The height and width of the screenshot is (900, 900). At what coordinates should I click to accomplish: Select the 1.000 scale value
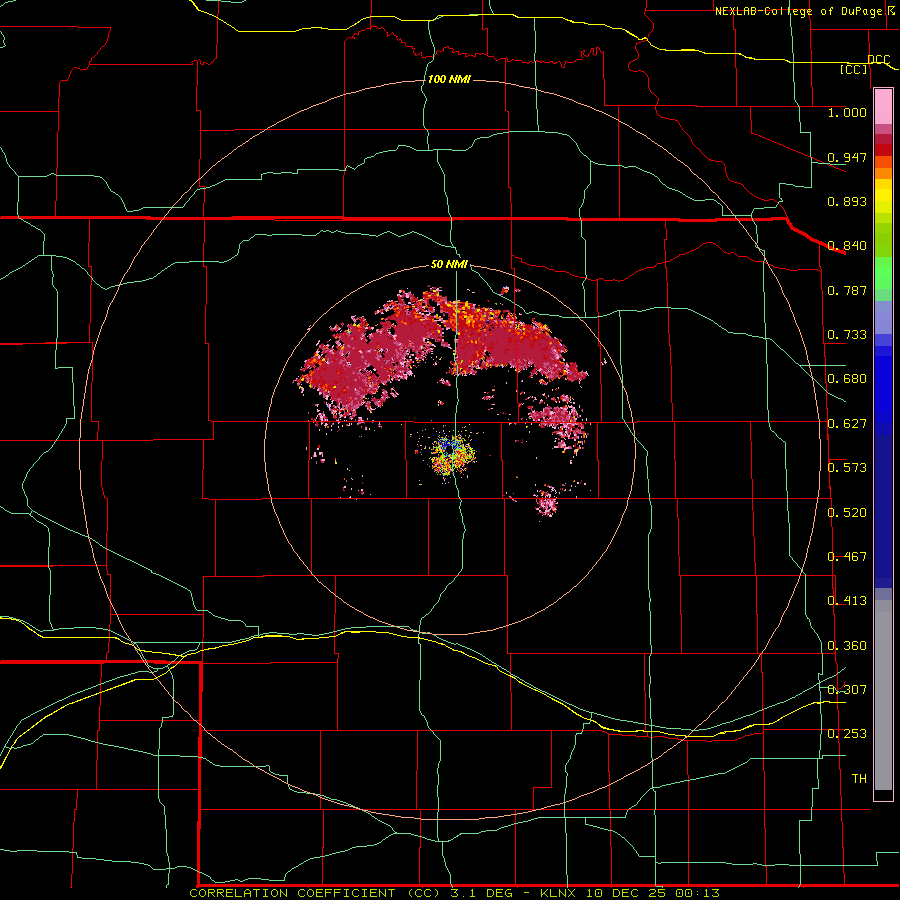click(847, 112)
